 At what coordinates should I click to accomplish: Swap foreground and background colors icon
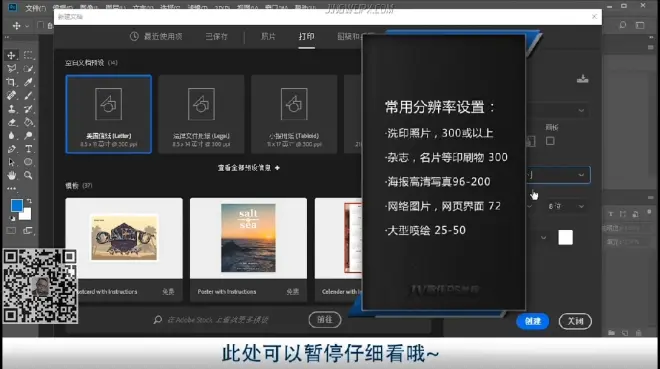pos(29,201)
